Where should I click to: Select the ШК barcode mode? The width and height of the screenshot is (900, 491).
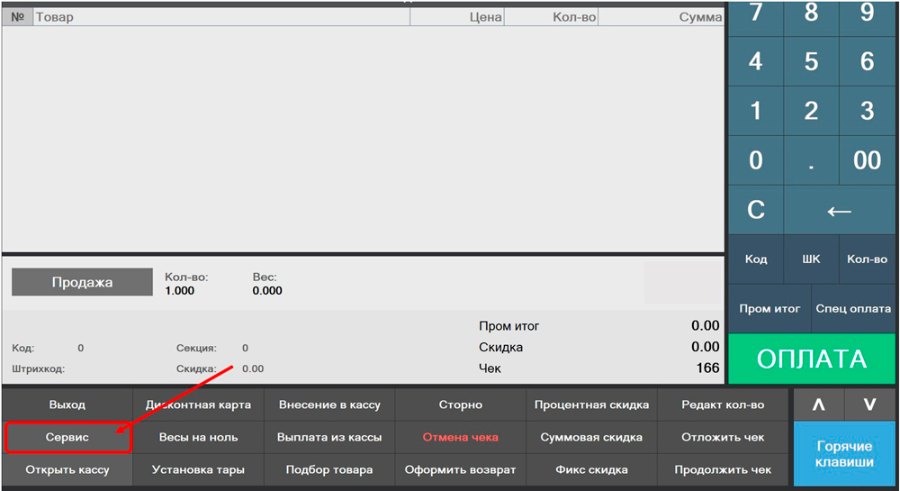coord(811,259)
